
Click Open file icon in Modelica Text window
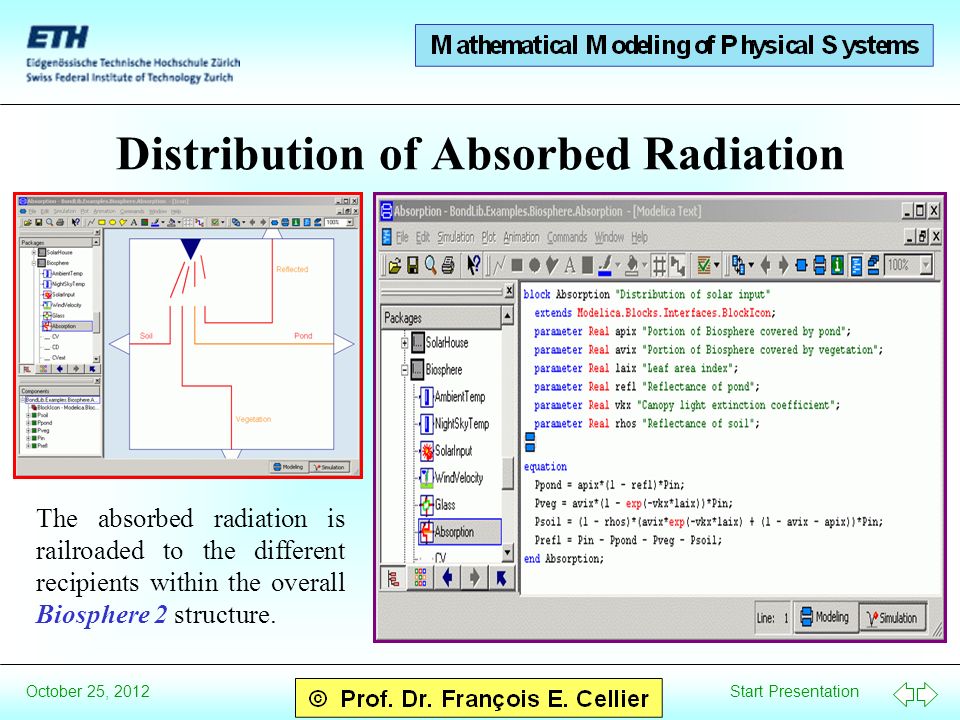click(x=395, y=266)
